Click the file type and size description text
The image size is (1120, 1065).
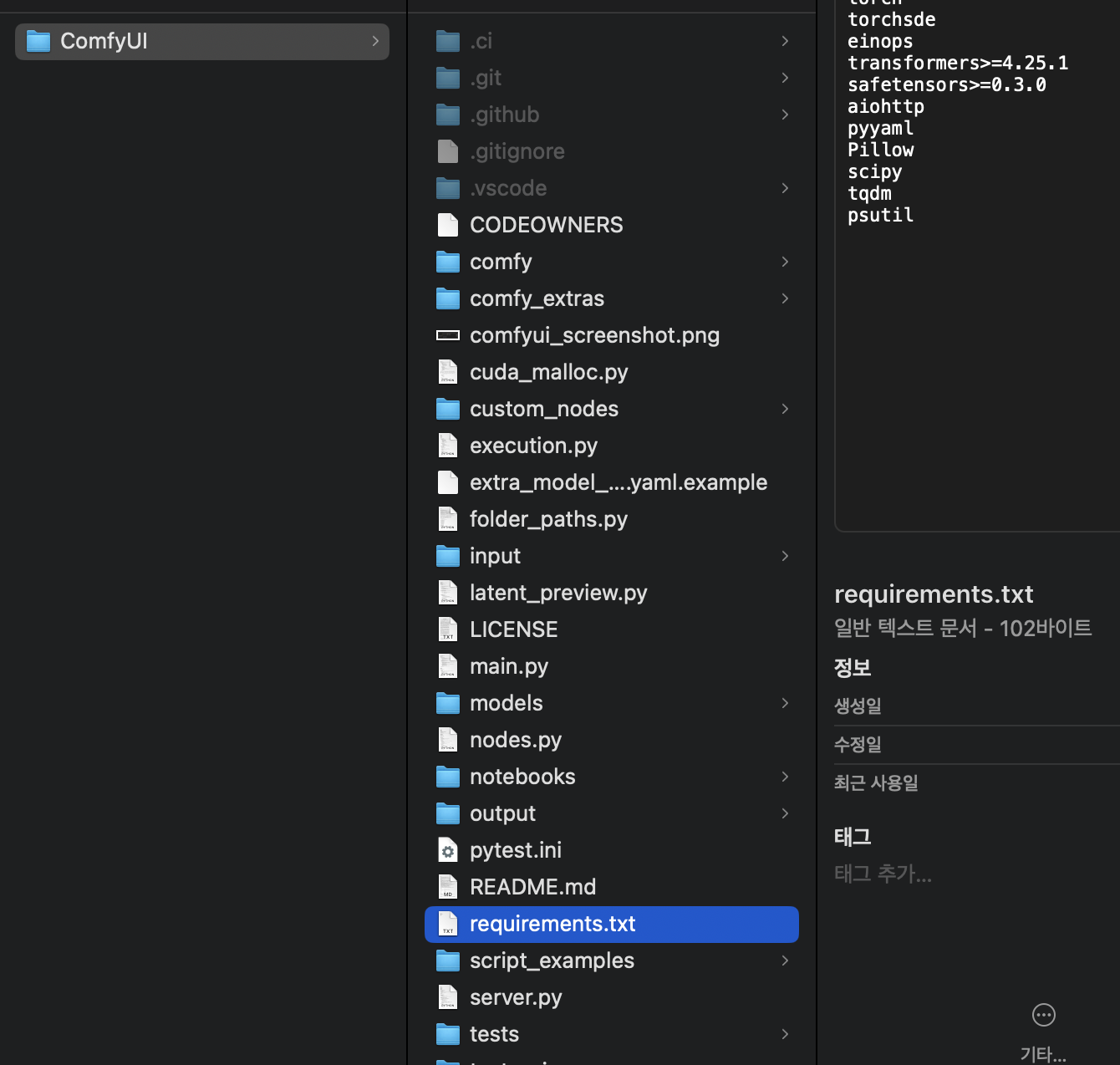[x=963, y=628]
